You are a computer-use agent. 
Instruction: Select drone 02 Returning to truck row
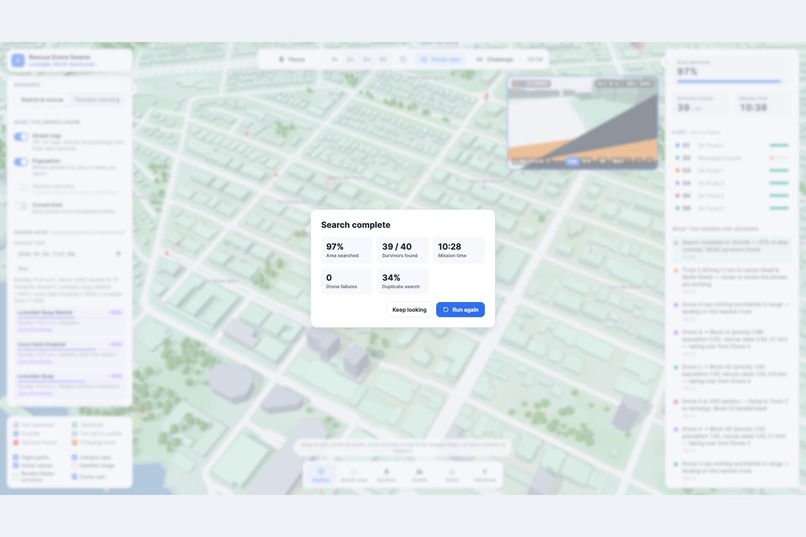pyautogui.click(x=731, y=158)
